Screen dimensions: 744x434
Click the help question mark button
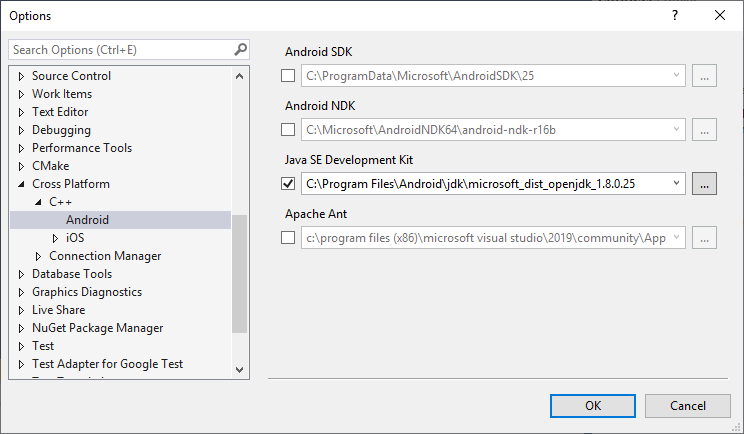[675, 16]
